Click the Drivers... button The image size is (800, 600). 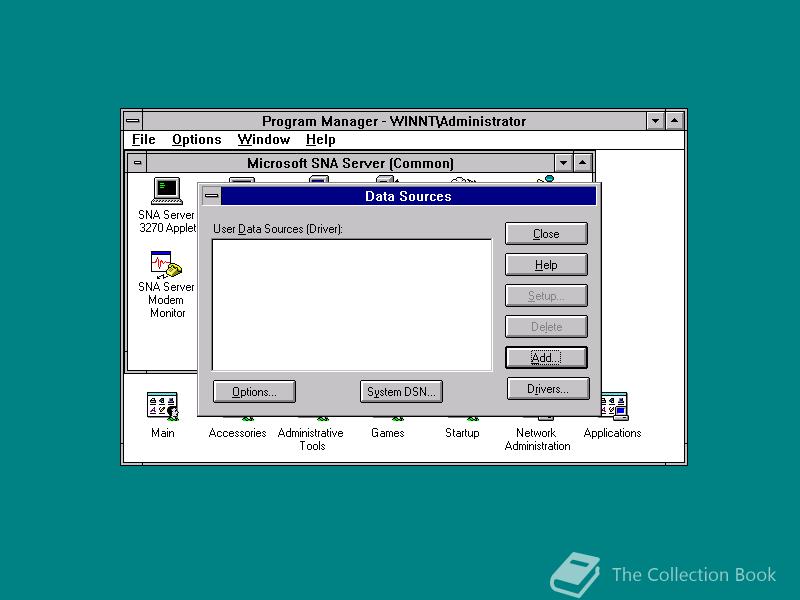click(548, 389)
